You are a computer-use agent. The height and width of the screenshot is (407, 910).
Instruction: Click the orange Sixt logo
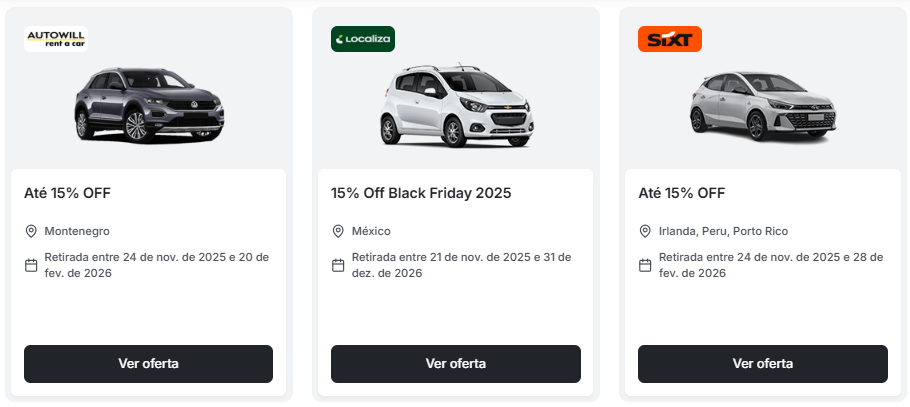[669, 39]
